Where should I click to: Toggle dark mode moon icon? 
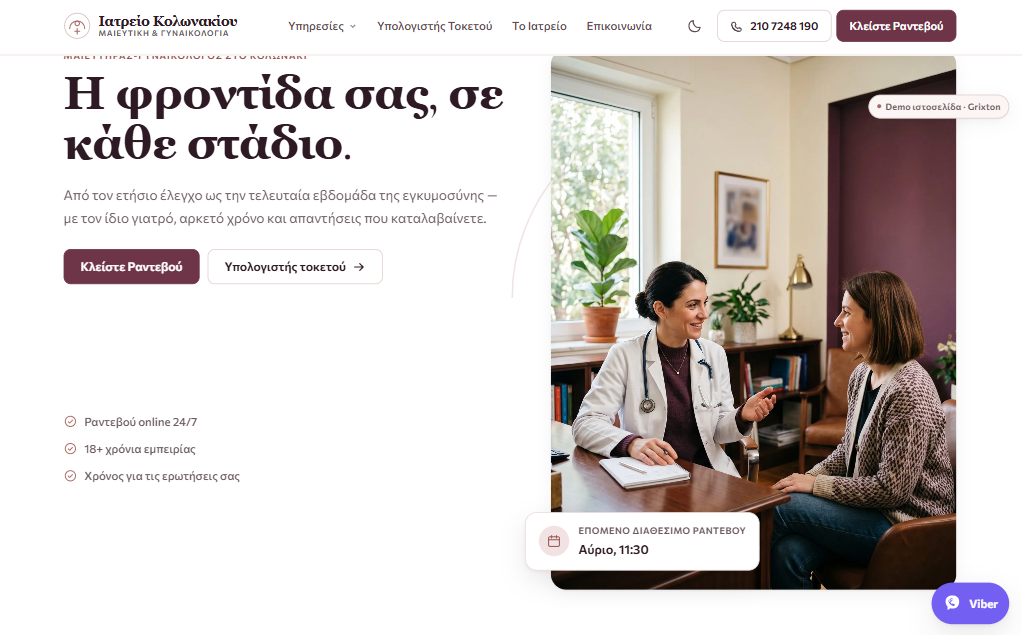coord(694,26)
